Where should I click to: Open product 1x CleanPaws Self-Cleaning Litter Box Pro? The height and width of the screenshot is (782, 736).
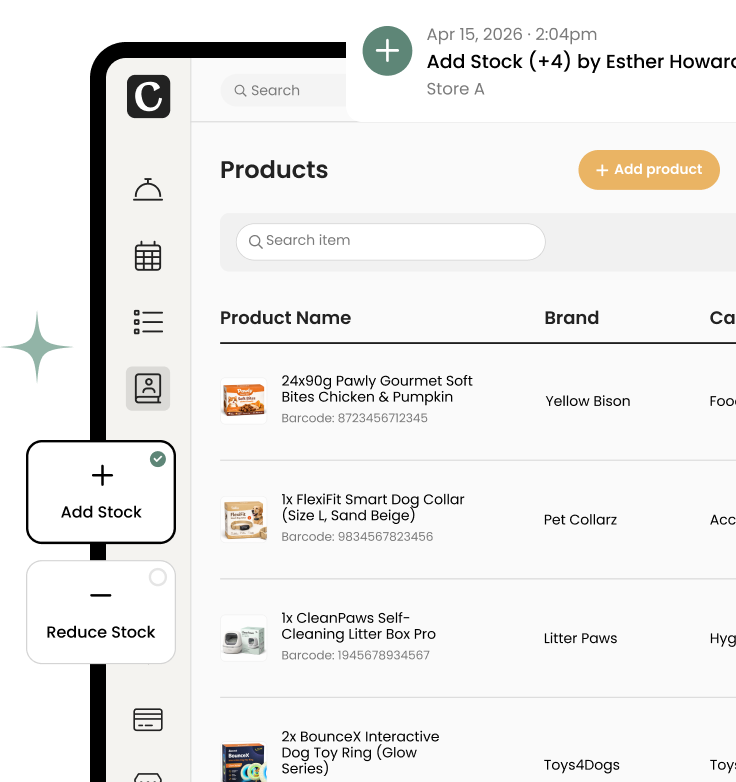[x=358, y=626]
